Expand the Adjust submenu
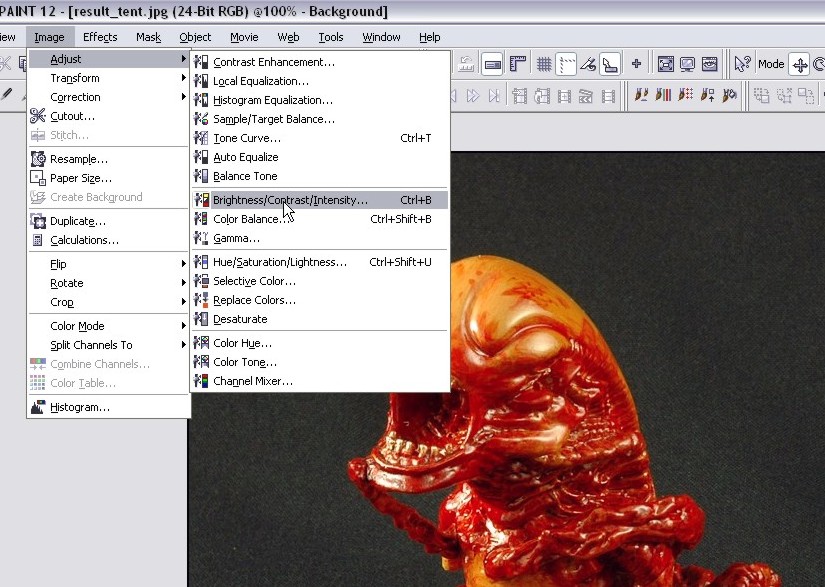The height and width of the screenshot is (587, 825). coord(108,59)
